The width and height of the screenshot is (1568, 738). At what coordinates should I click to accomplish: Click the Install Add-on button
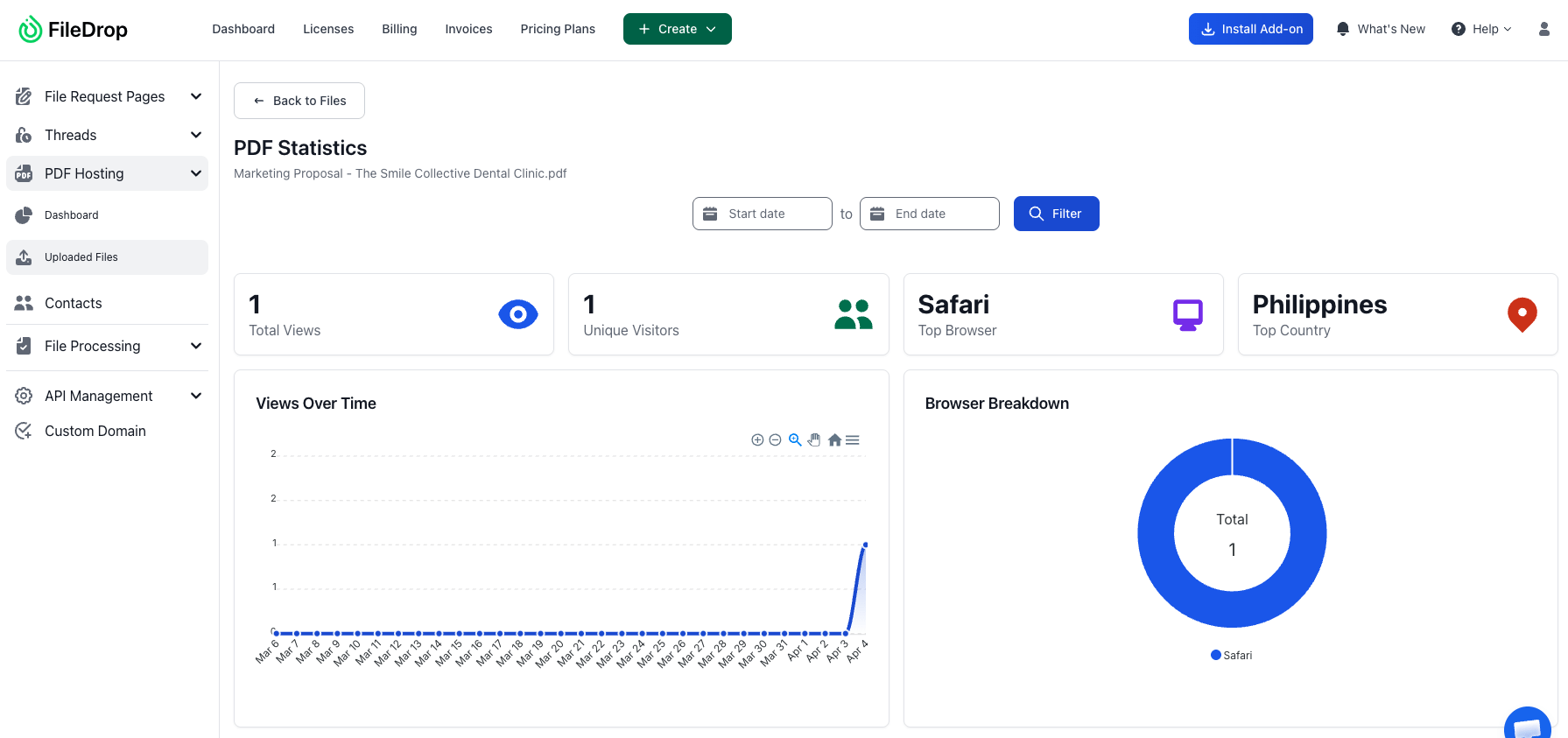tap(1250, 29)
